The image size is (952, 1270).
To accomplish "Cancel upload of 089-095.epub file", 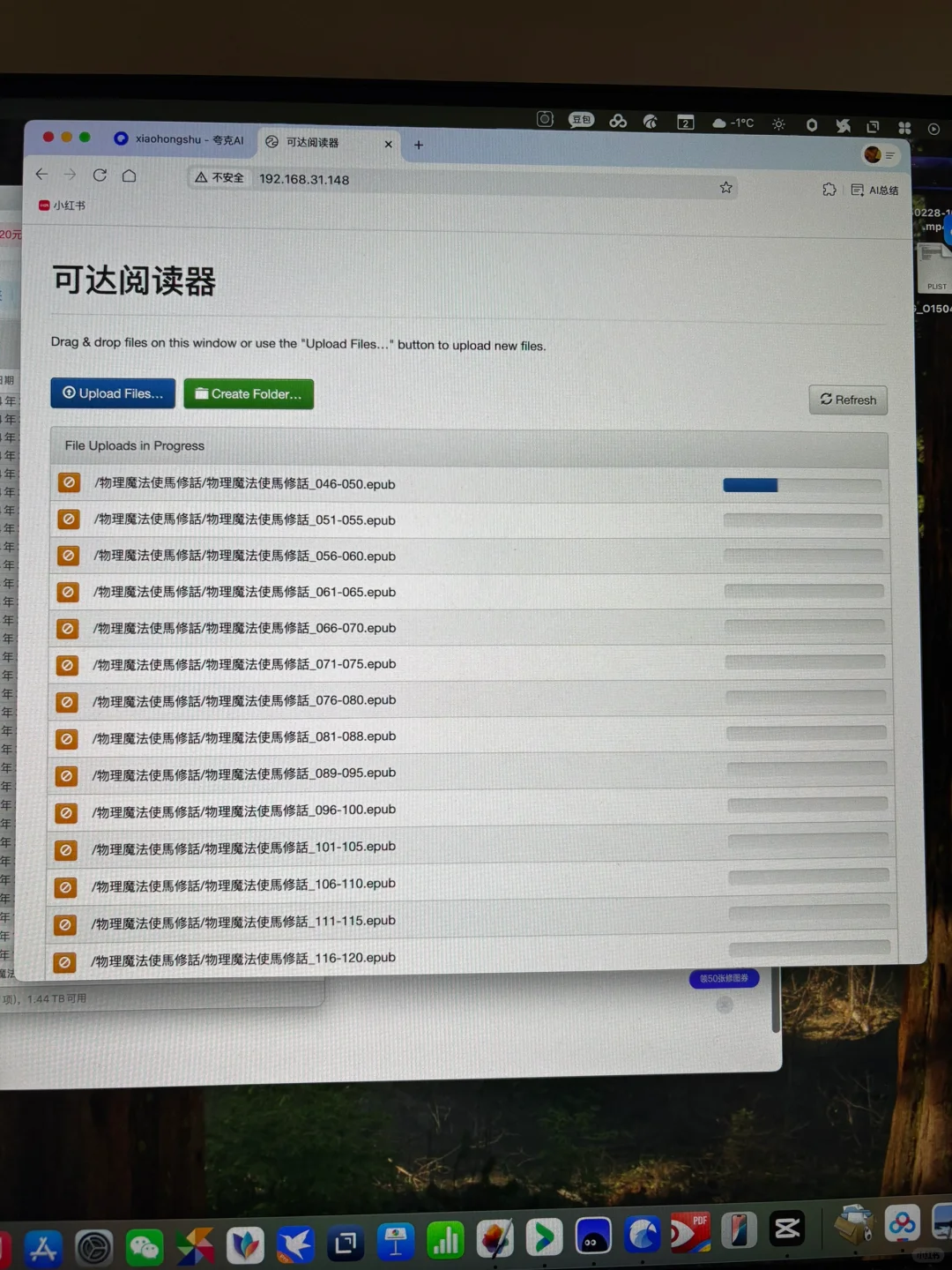I will coord(66,776).
